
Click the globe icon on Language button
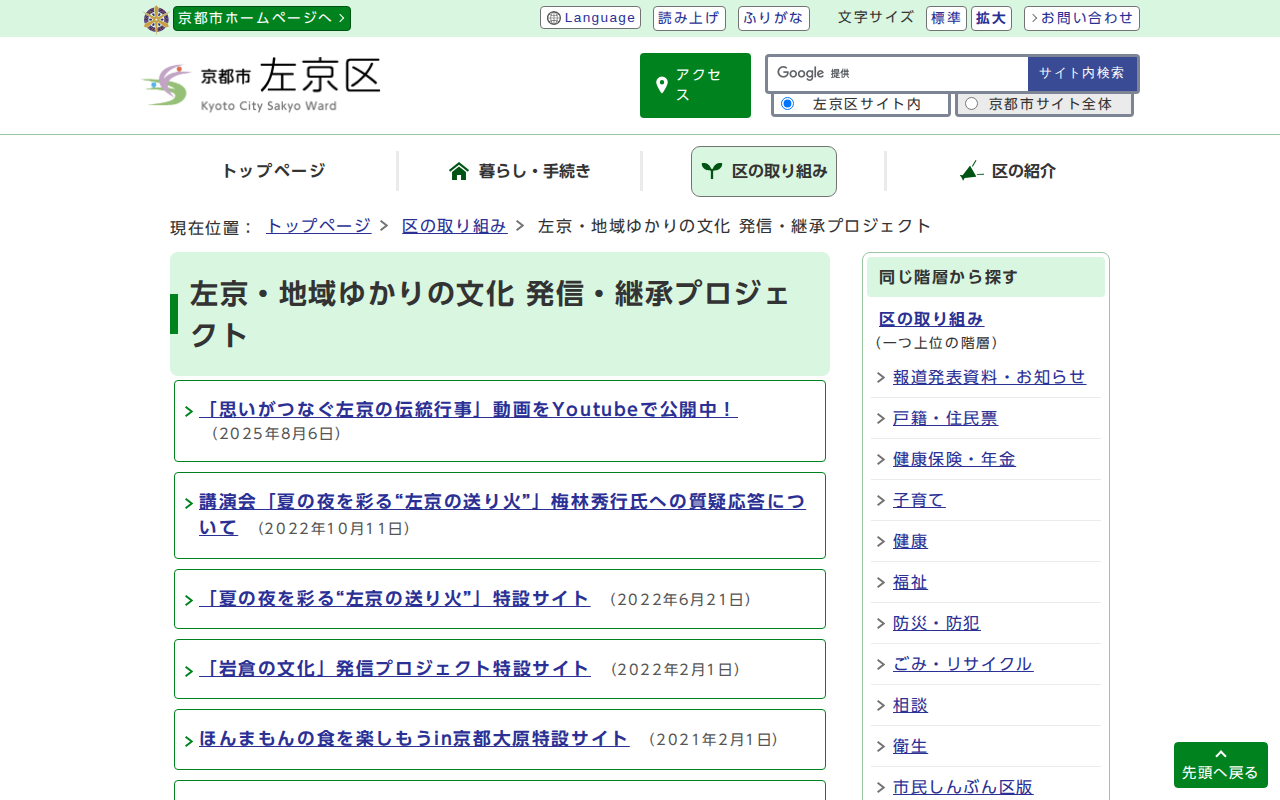click(554, 18)
